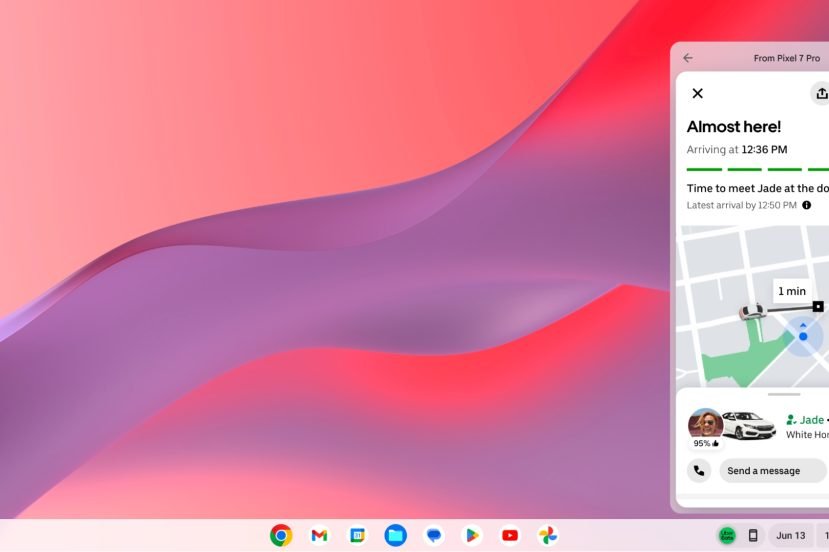Call the driver with phone icon

pos(699,471)
